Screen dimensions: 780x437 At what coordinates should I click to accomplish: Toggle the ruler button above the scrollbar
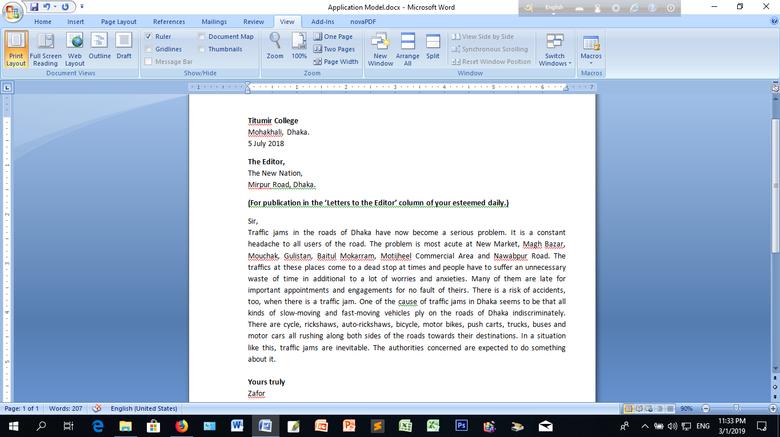(x=775, y=88)
